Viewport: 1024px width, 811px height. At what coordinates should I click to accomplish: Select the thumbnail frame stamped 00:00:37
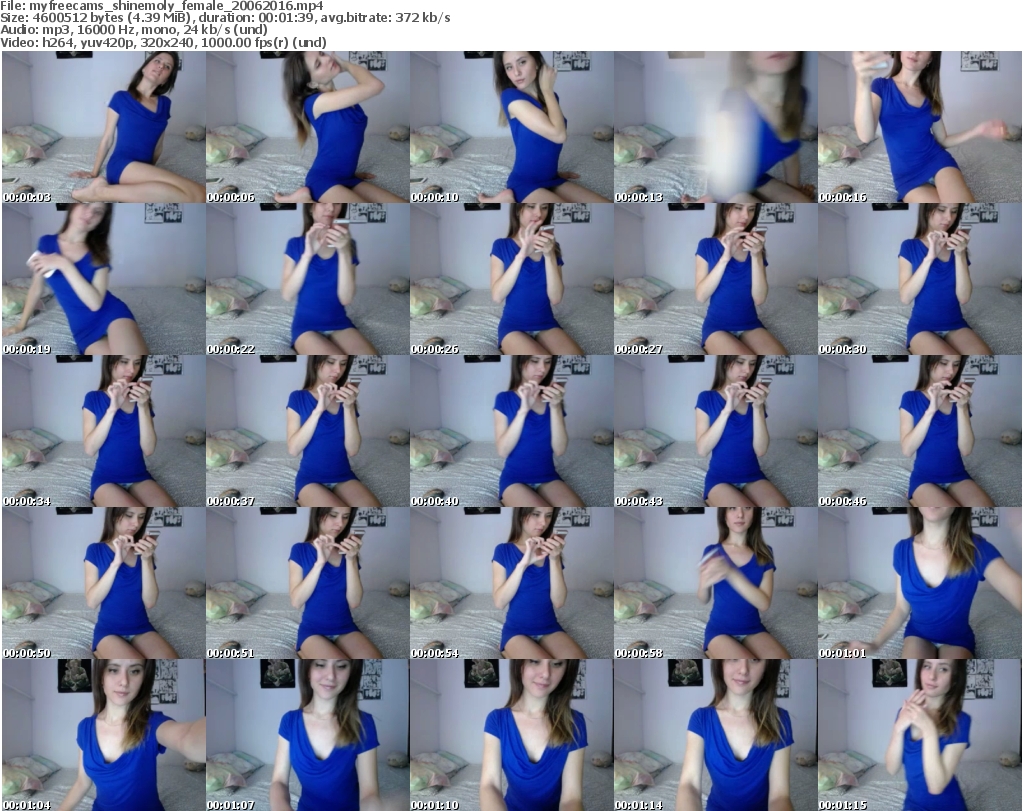pos(308,431)
